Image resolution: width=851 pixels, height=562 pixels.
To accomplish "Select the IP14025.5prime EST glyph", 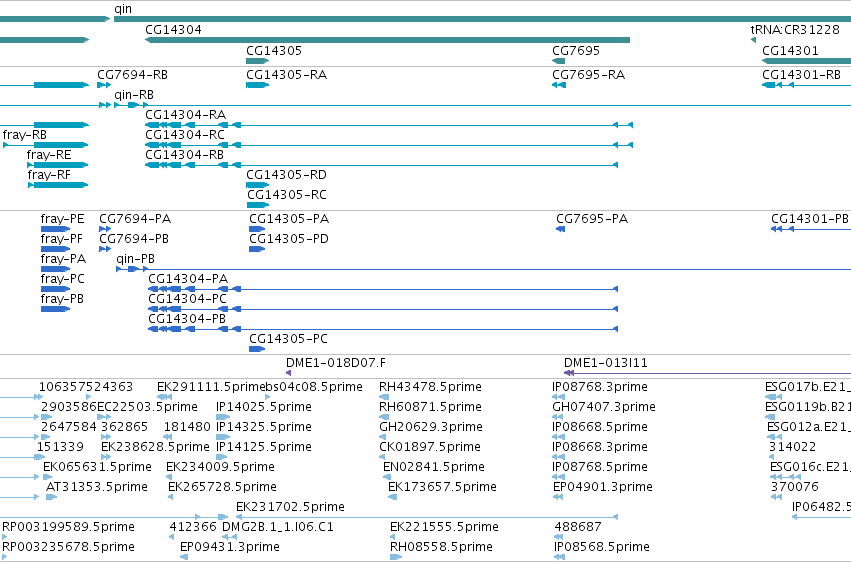I will click(x=223, y=417).
